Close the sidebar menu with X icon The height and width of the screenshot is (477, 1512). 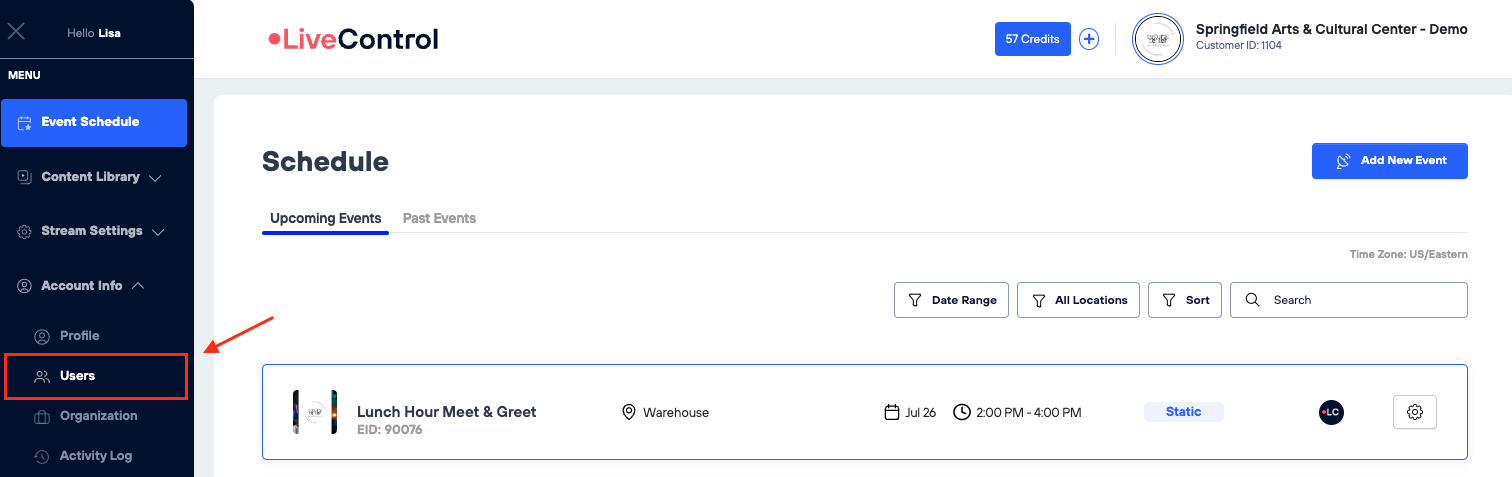click(x=16, y=31)
